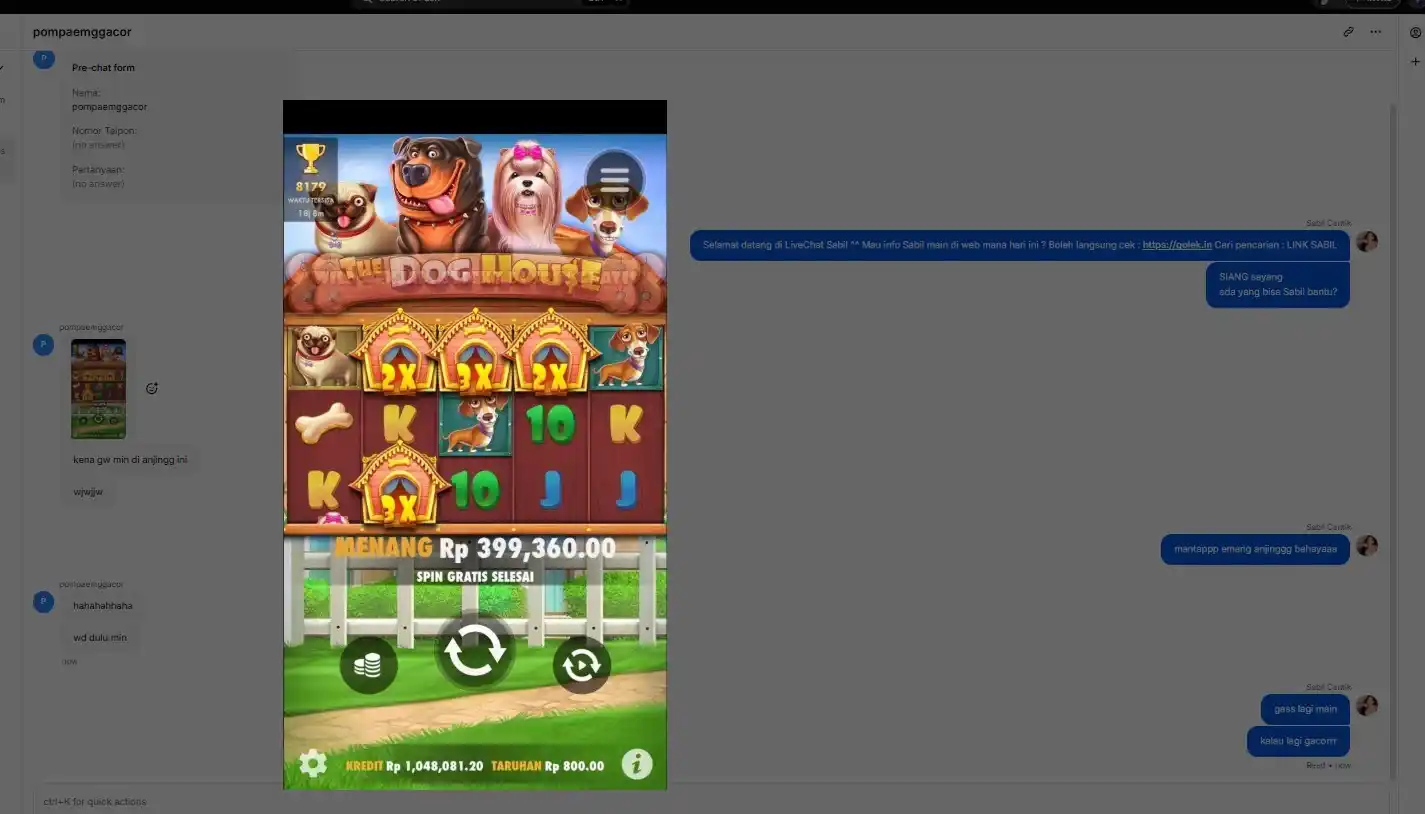Open the game's info button
This screenshot has height=814, width=1425.
click(637, 764)
